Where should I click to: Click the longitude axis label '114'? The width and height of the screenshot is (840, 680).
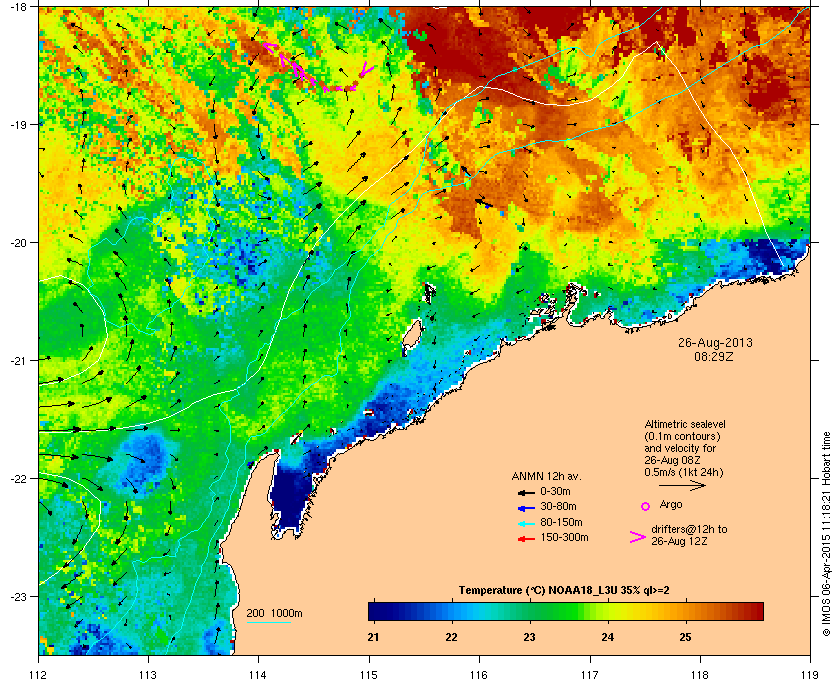(259, 675)
